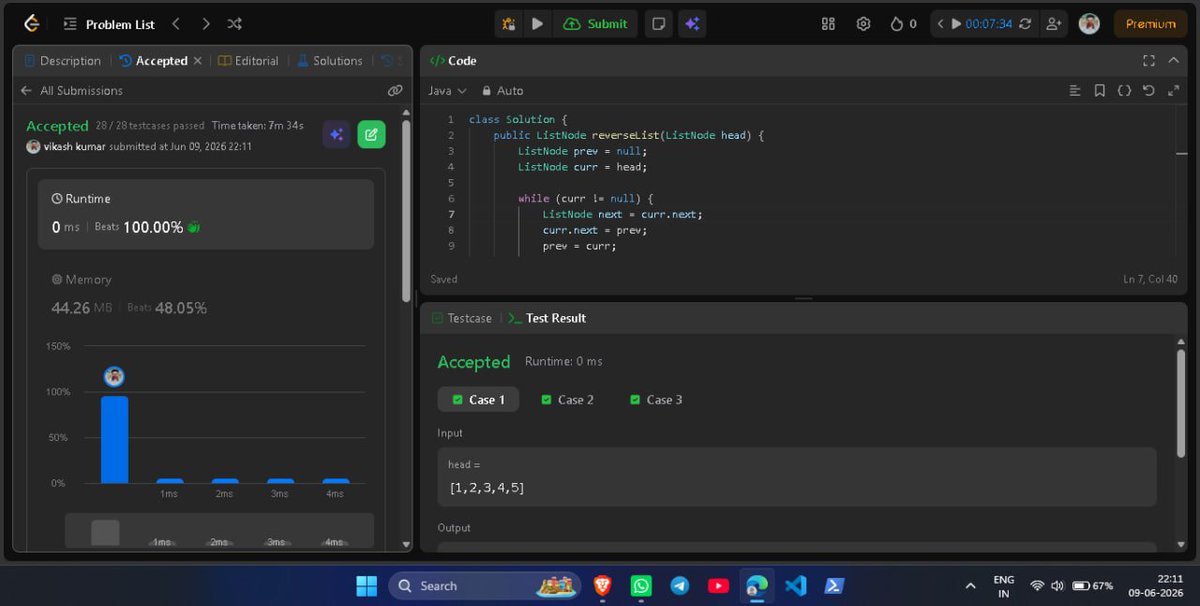Select the Case 3 result

point(656,399)
